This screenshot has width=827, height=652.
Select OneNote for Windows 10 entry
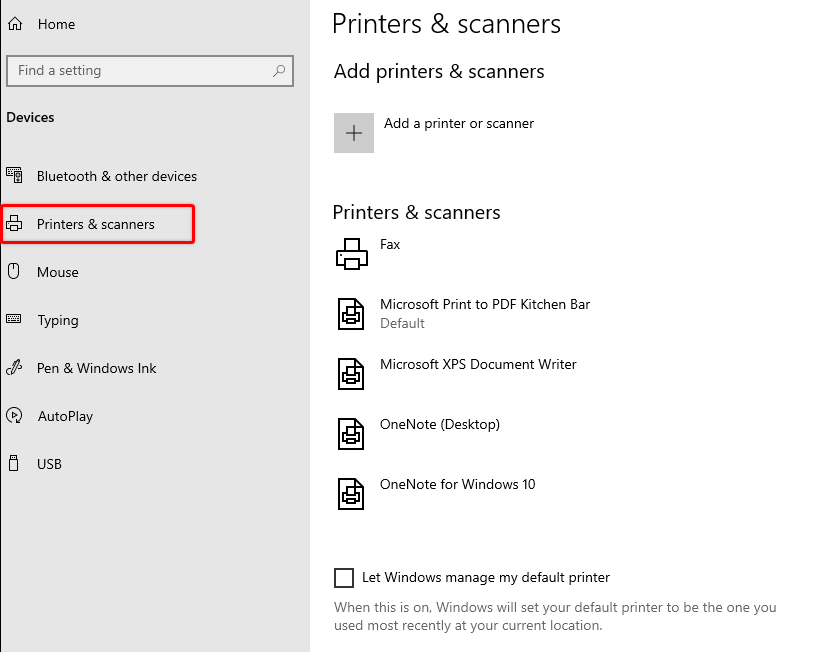point(458,484)
